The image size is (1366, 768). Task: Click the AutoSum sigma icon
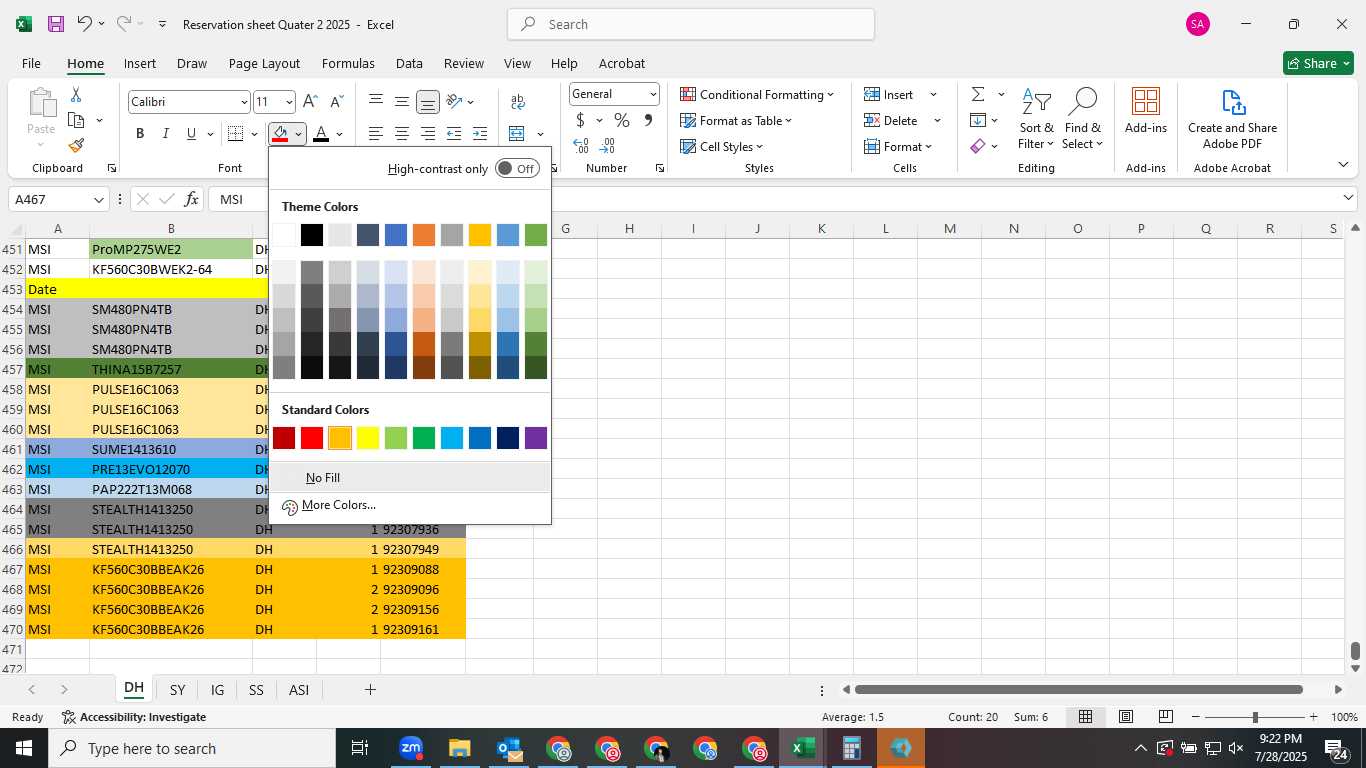(977, 94)
